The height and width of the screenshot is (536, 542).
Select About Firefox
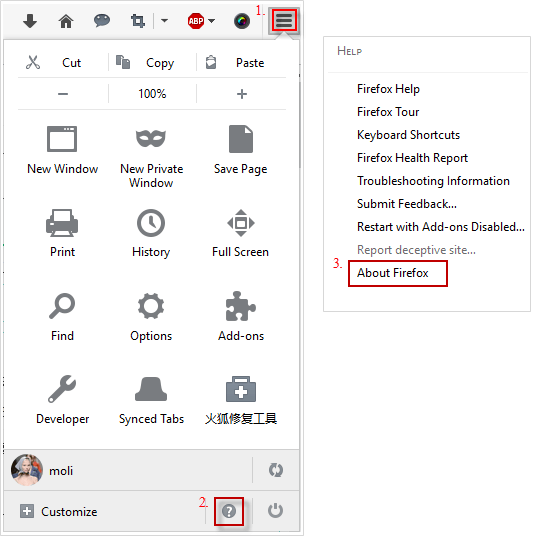[x=392, y=273]
